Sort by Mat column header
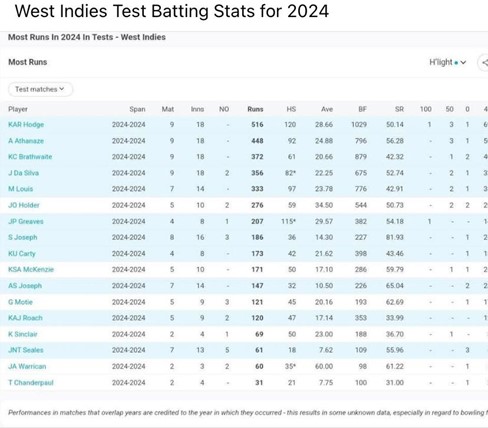The height and width of the screenshot is (428, 488). click(x=168, y=109)
